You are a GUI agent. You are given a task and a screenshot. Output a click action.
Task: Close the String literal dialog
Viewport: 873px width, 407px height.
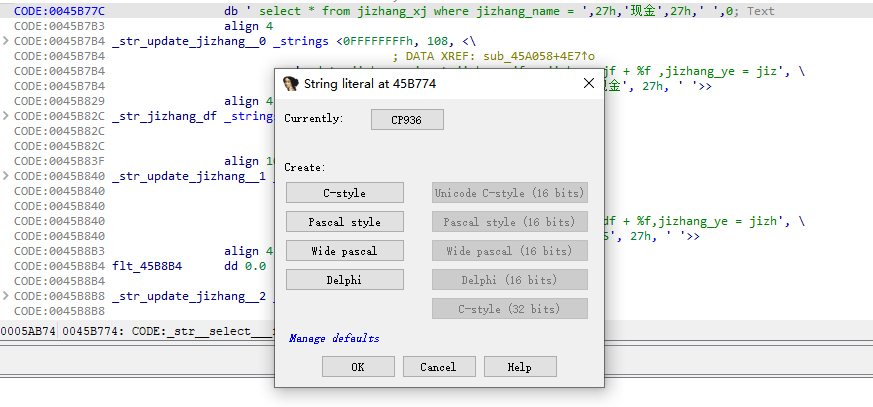[x=589, y=84]
